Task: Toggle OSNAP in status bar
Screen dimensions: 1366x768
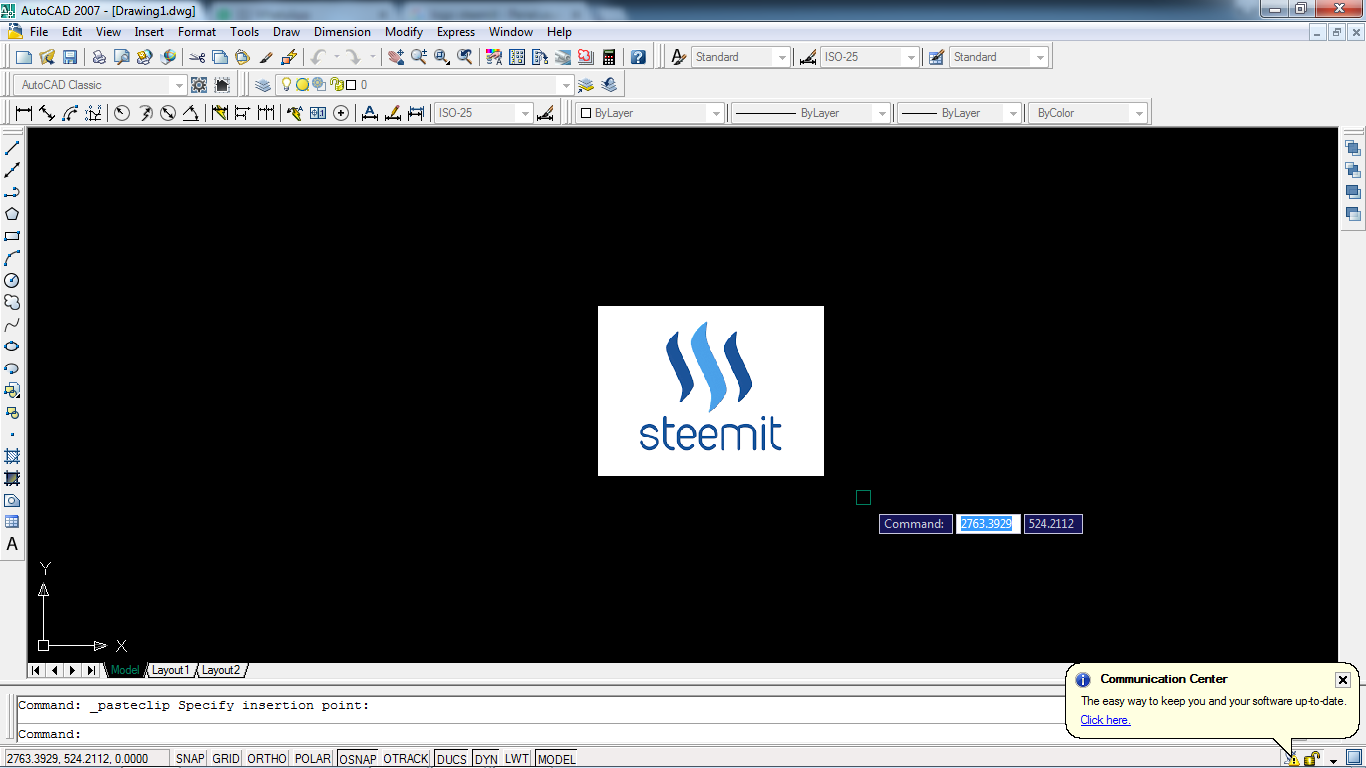Action: 357,759
